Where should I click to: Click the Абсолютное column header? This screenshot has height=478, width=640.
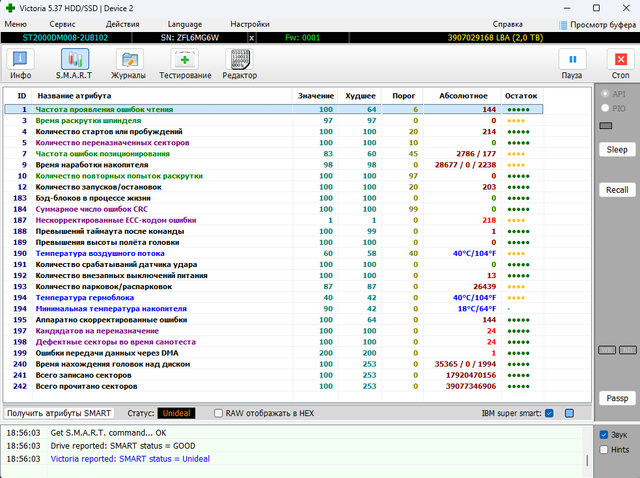click(x=463, y=96)
